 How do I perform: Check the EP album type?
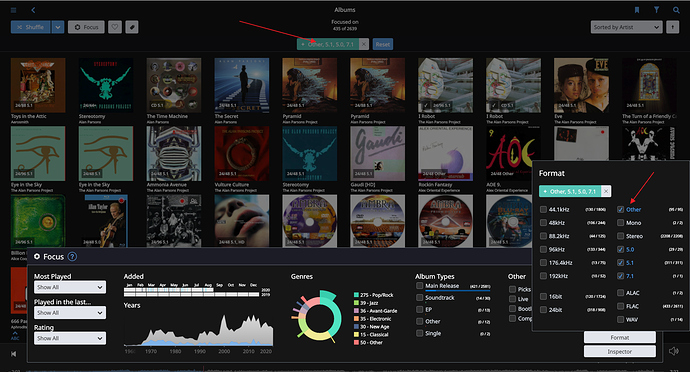pos(419,309)
